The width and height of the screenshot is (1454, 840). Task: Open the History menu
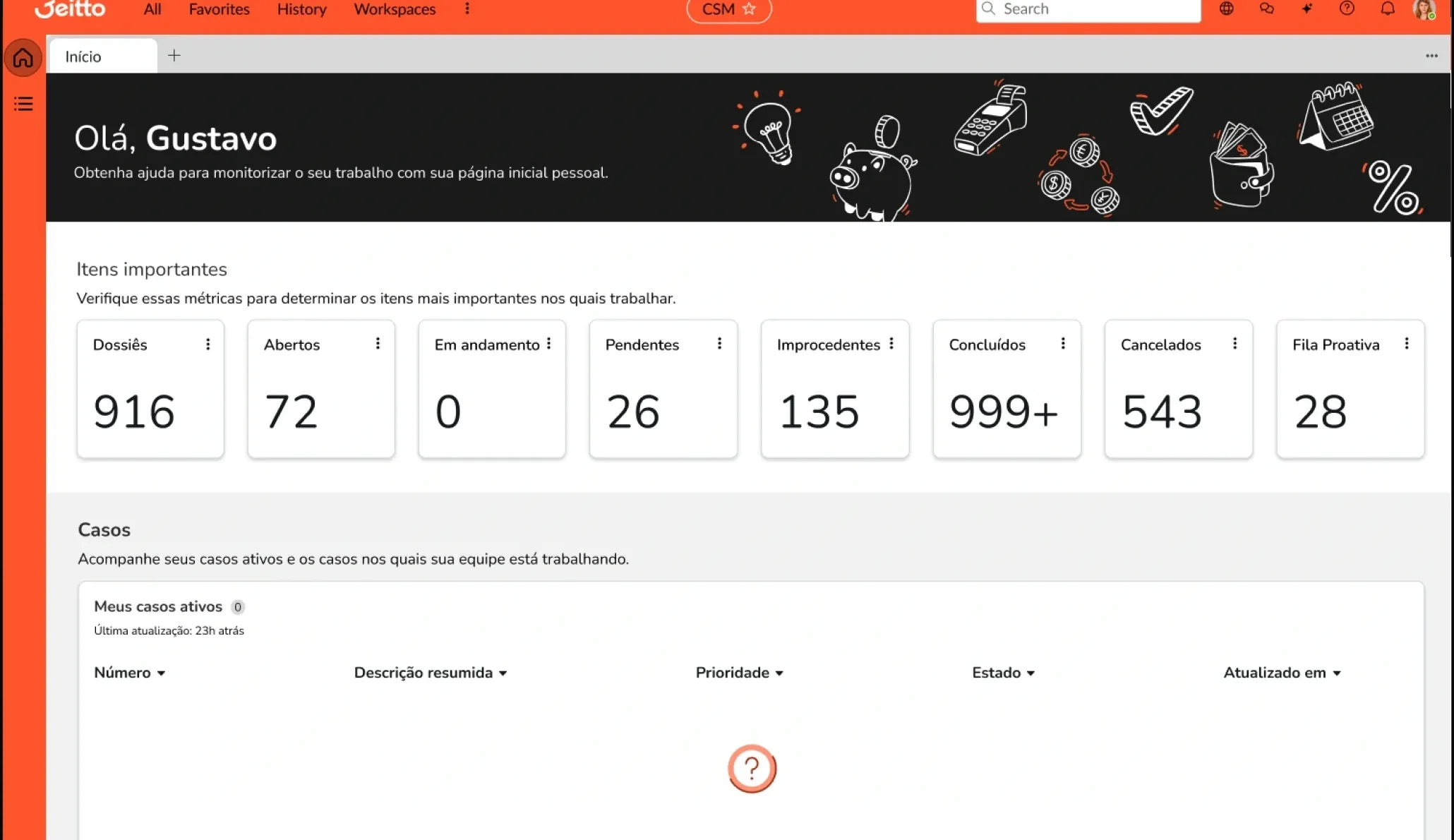[301, 9]
